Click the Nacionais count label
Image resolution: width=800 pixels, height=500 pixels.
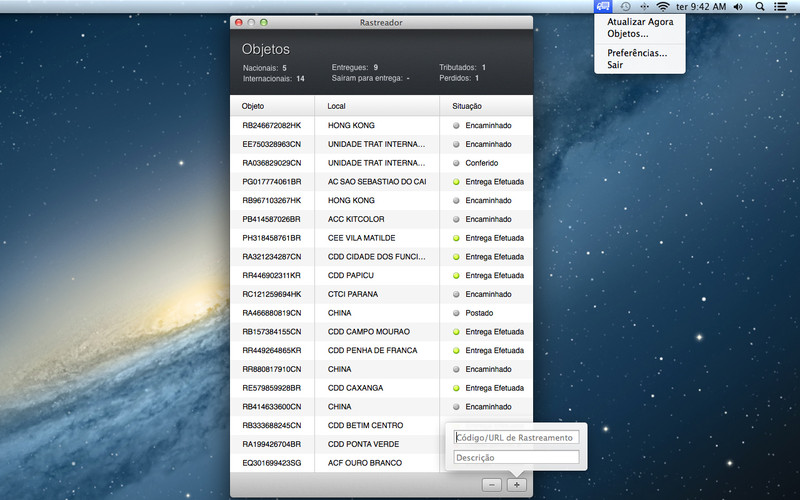coord(265,68)
